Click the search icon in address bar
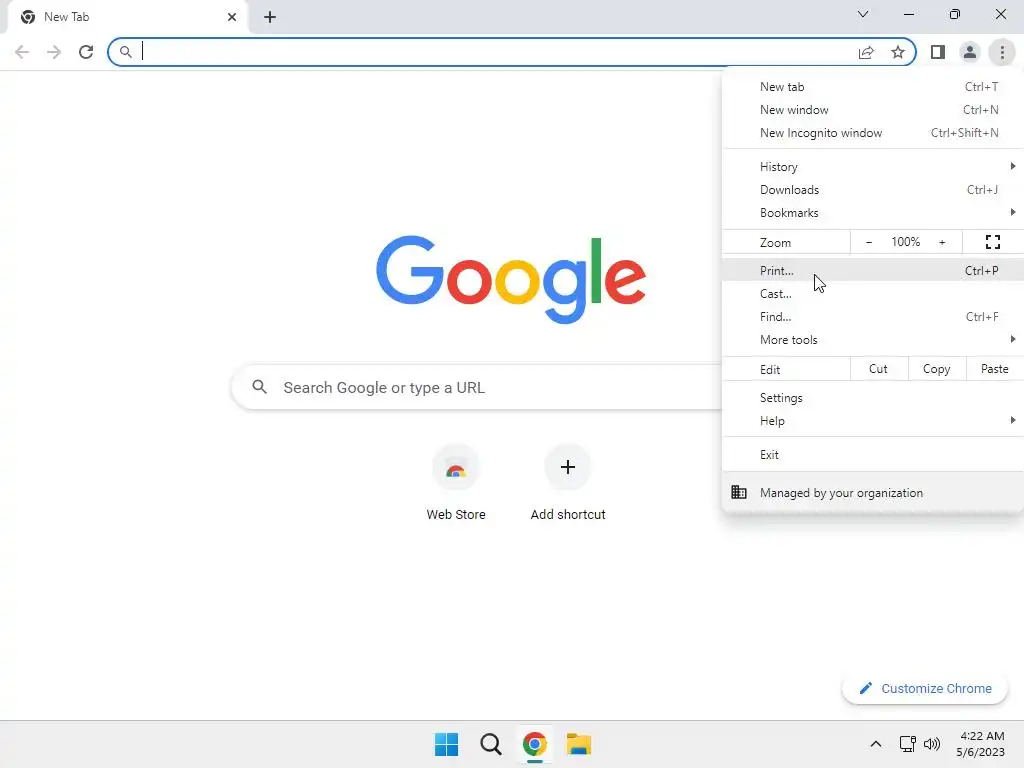The width and height of the screenshot is (1024, 768). tap(125, 52)
